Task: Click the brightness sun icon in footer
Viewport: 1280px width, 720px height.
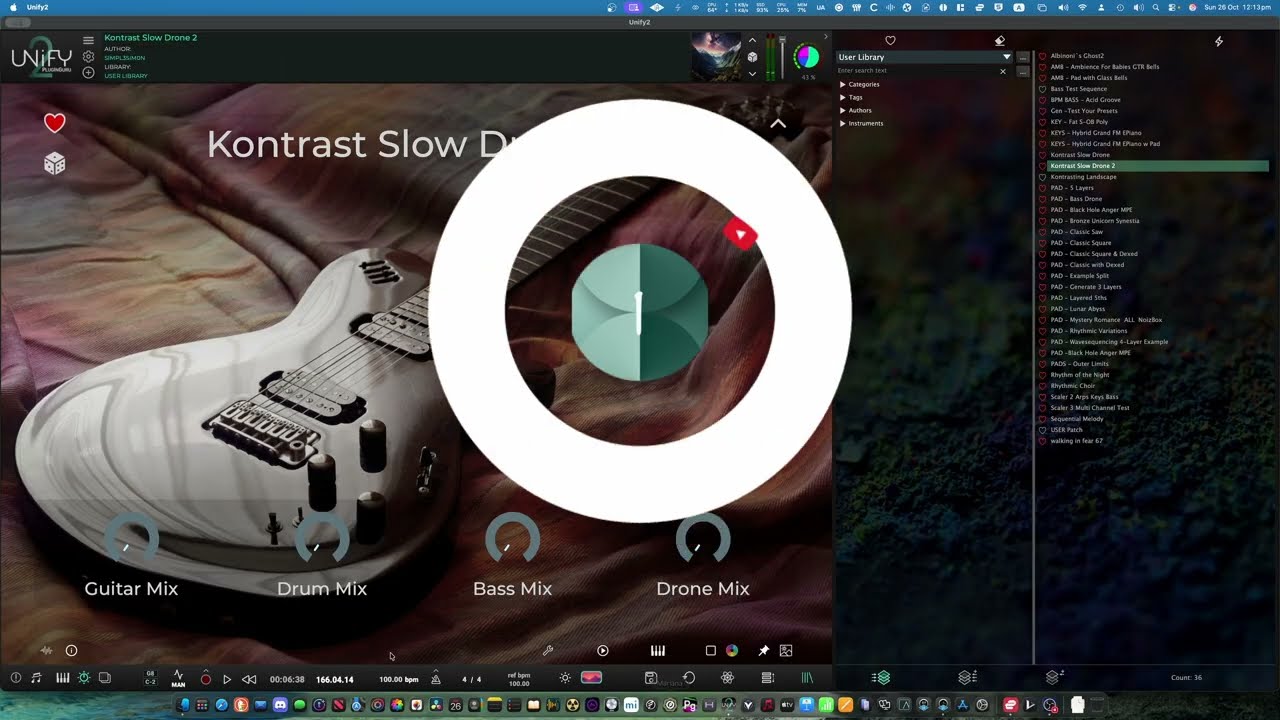Action: pos(565,678)
